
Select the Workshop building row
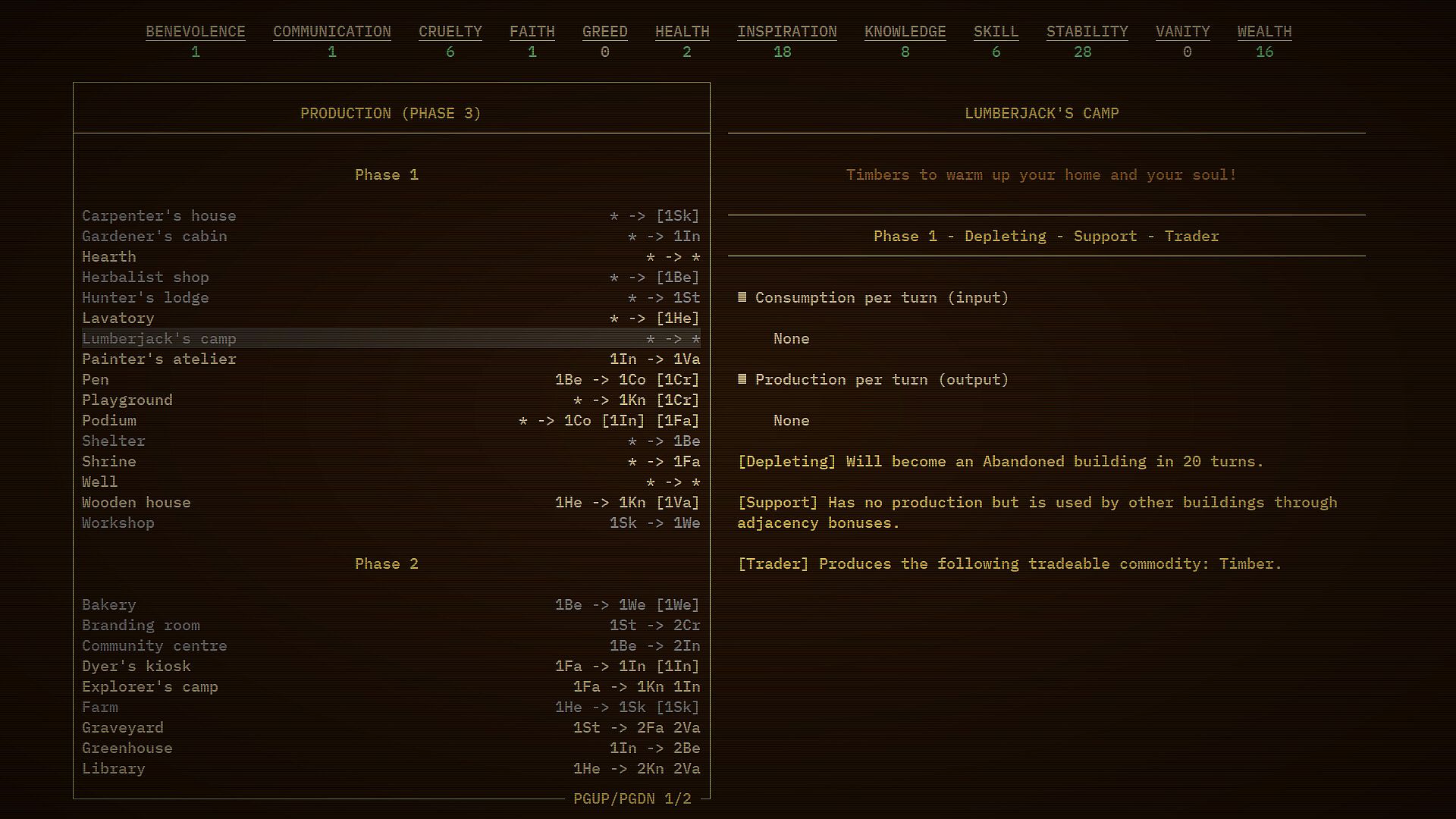118,523
